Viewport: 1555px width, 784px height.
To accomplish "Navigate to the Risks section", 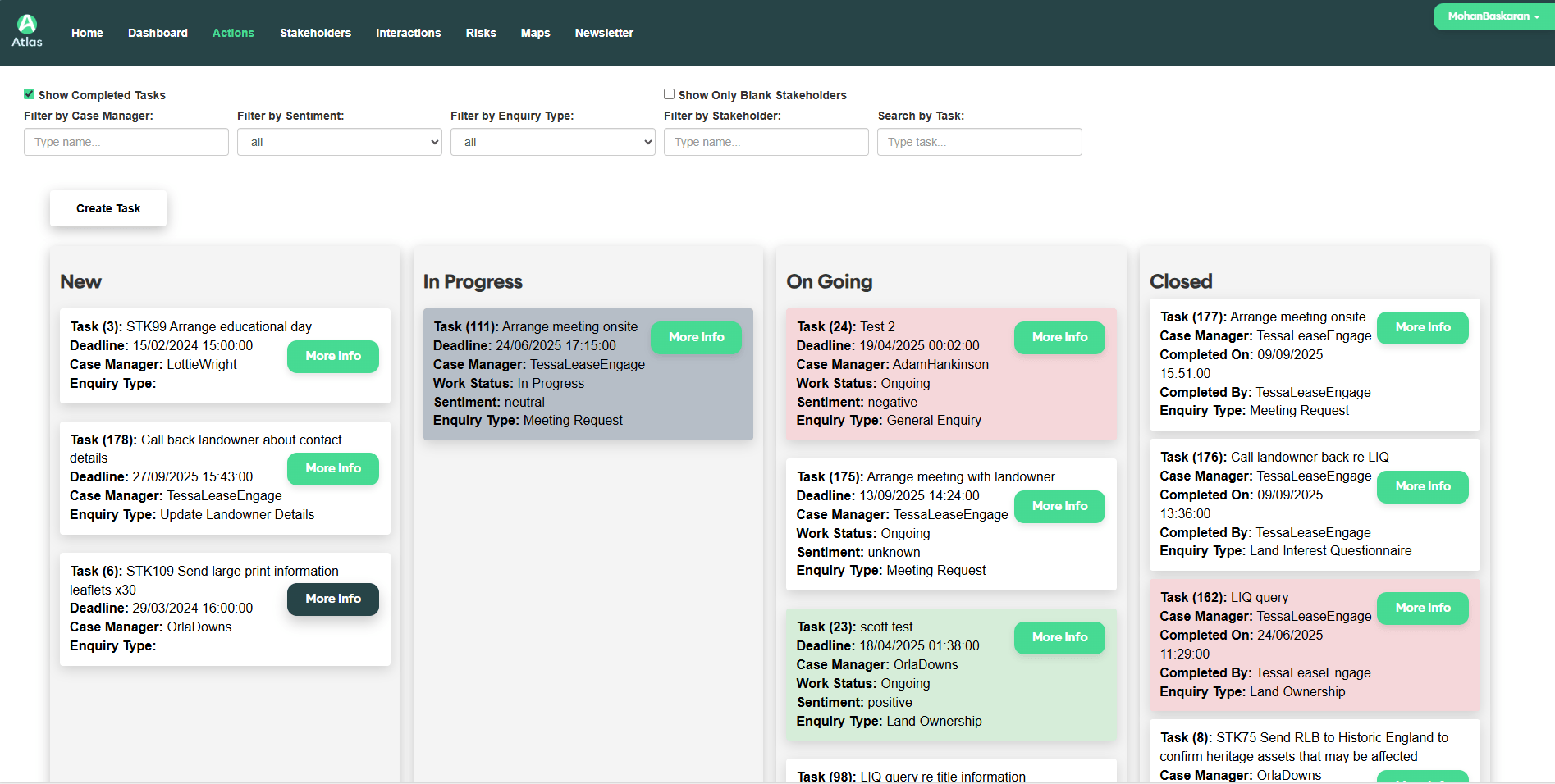I will pyautogui.click(x=481, y=33).
